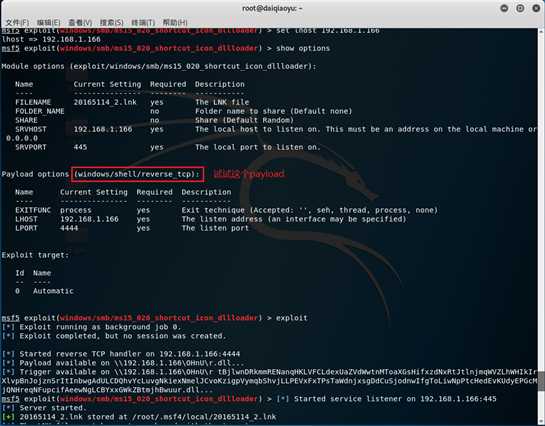
Task: Click payload text windows/shell/reverse_tcp
Action: tap(137, 174)
